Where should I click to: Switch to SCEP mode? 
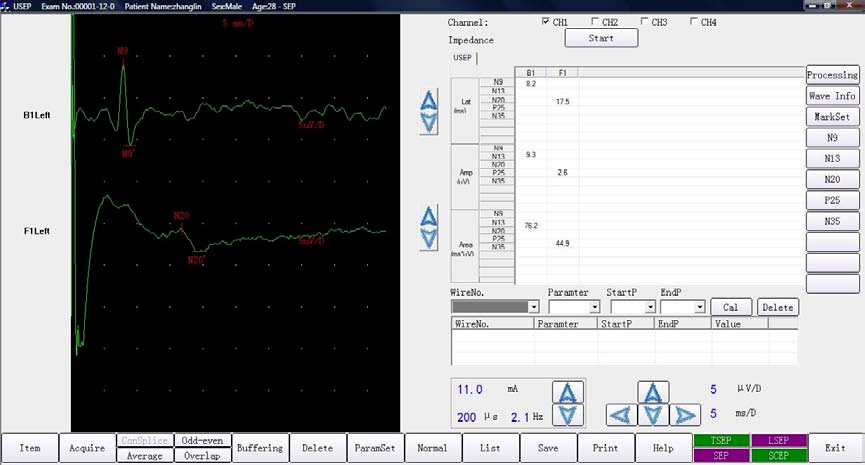pyautogui.click(x=779, y=456)
